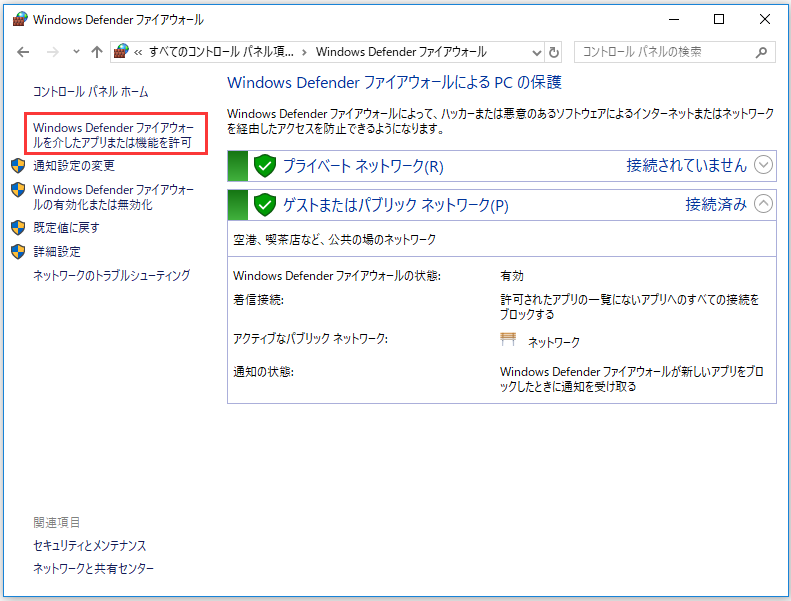Click the 関連項目 heading
Screen dimensions: 791x601
[x=56, y=522]
